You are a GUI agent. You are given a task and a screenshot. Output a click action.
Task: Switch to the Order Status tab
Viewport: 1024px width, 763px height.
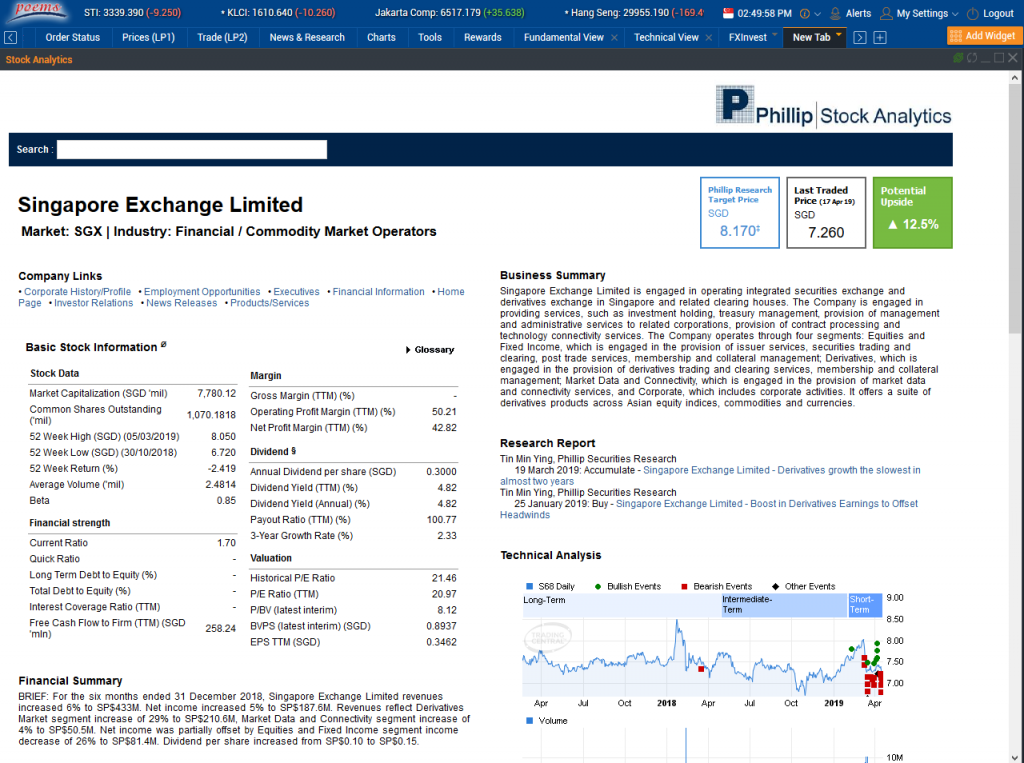pyautogui.click(x=72, y=37)
